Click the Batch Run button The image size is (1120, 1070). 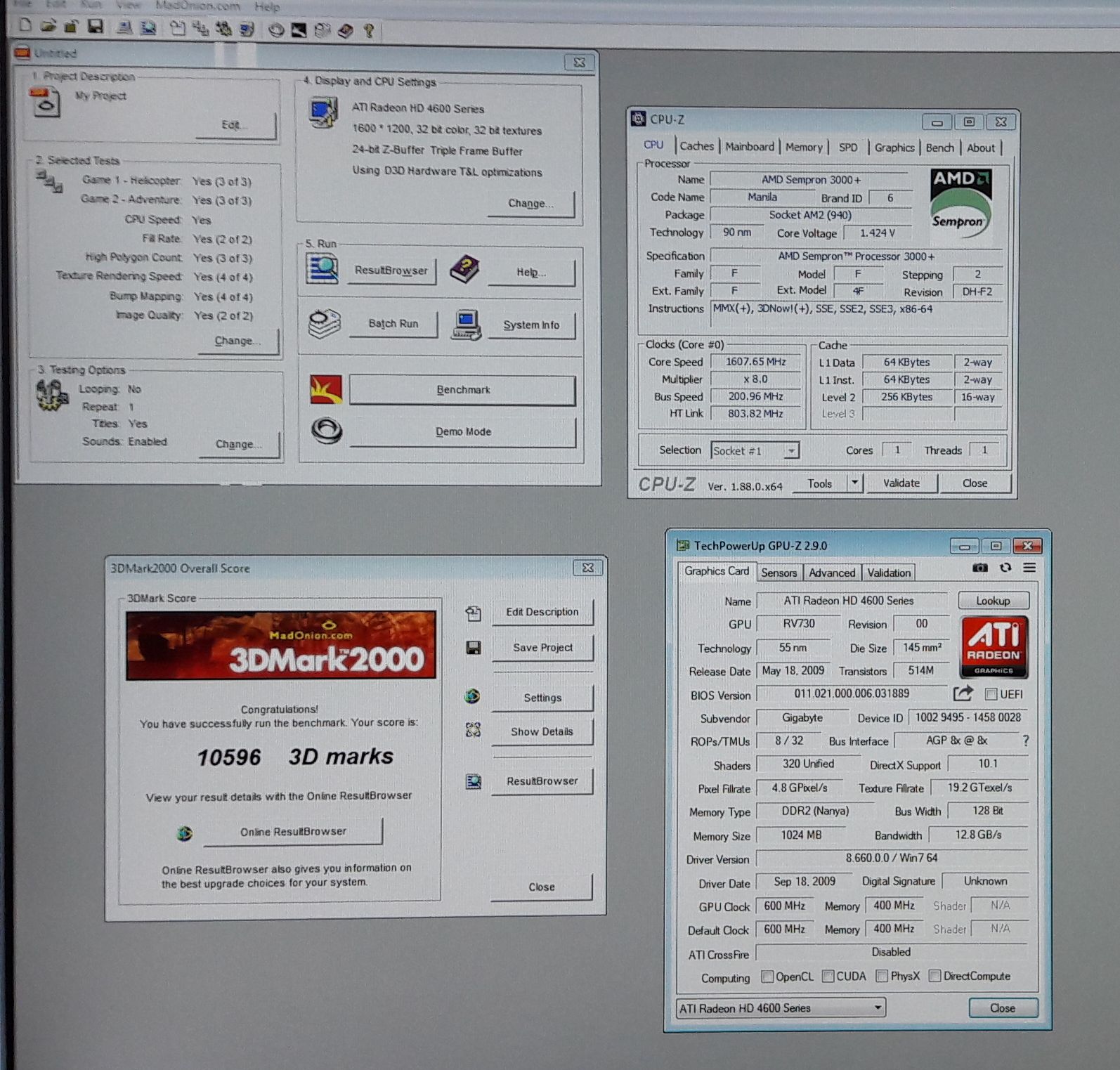(x=393, y=324)
